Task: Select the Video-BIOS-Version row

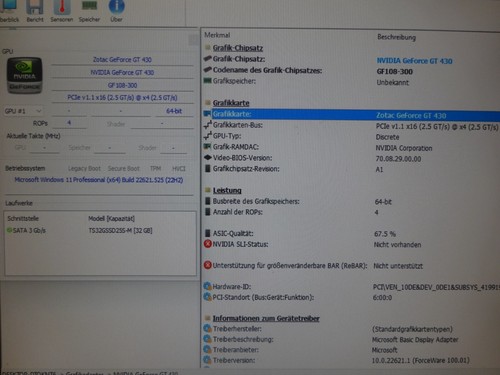Action: (x=352, y=158)
